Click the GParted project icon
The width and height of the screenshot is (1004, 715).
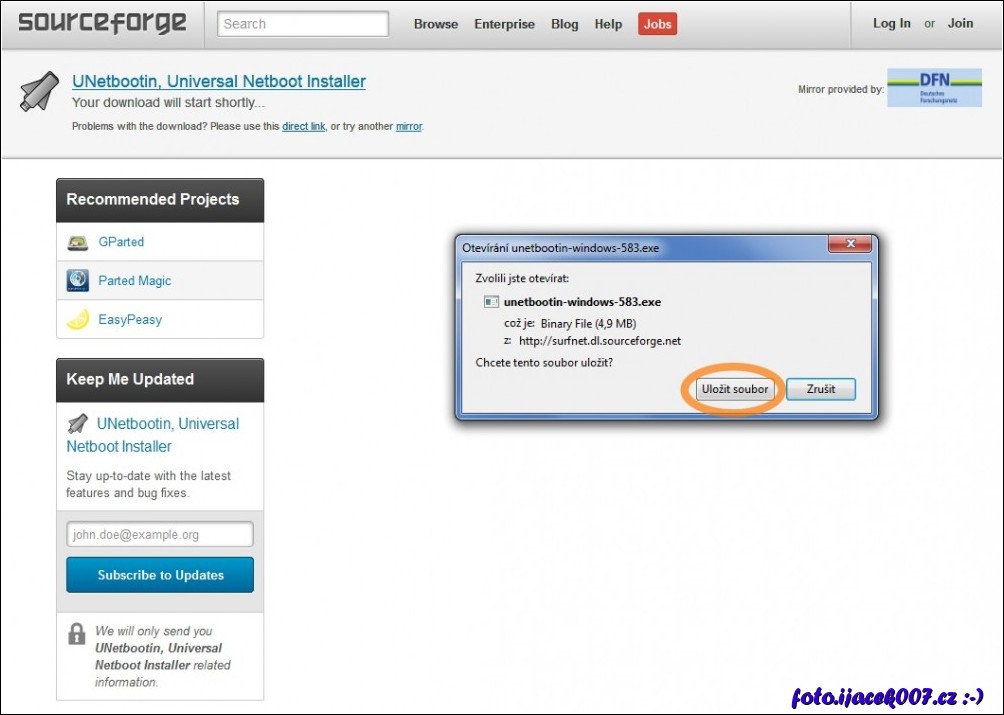pos(78,242)
